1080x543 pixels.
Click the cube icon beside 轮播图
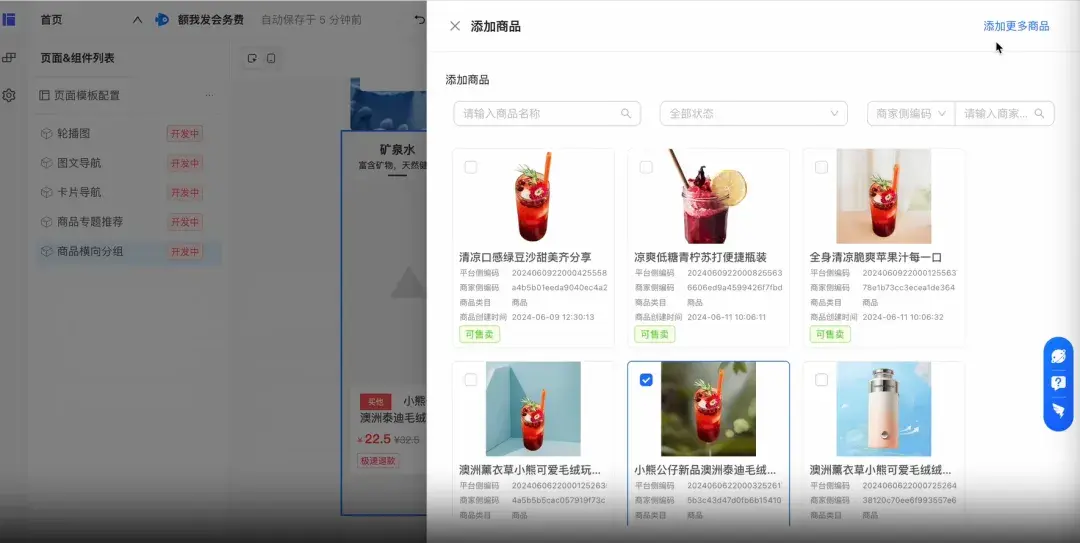[x=46, y=134]
